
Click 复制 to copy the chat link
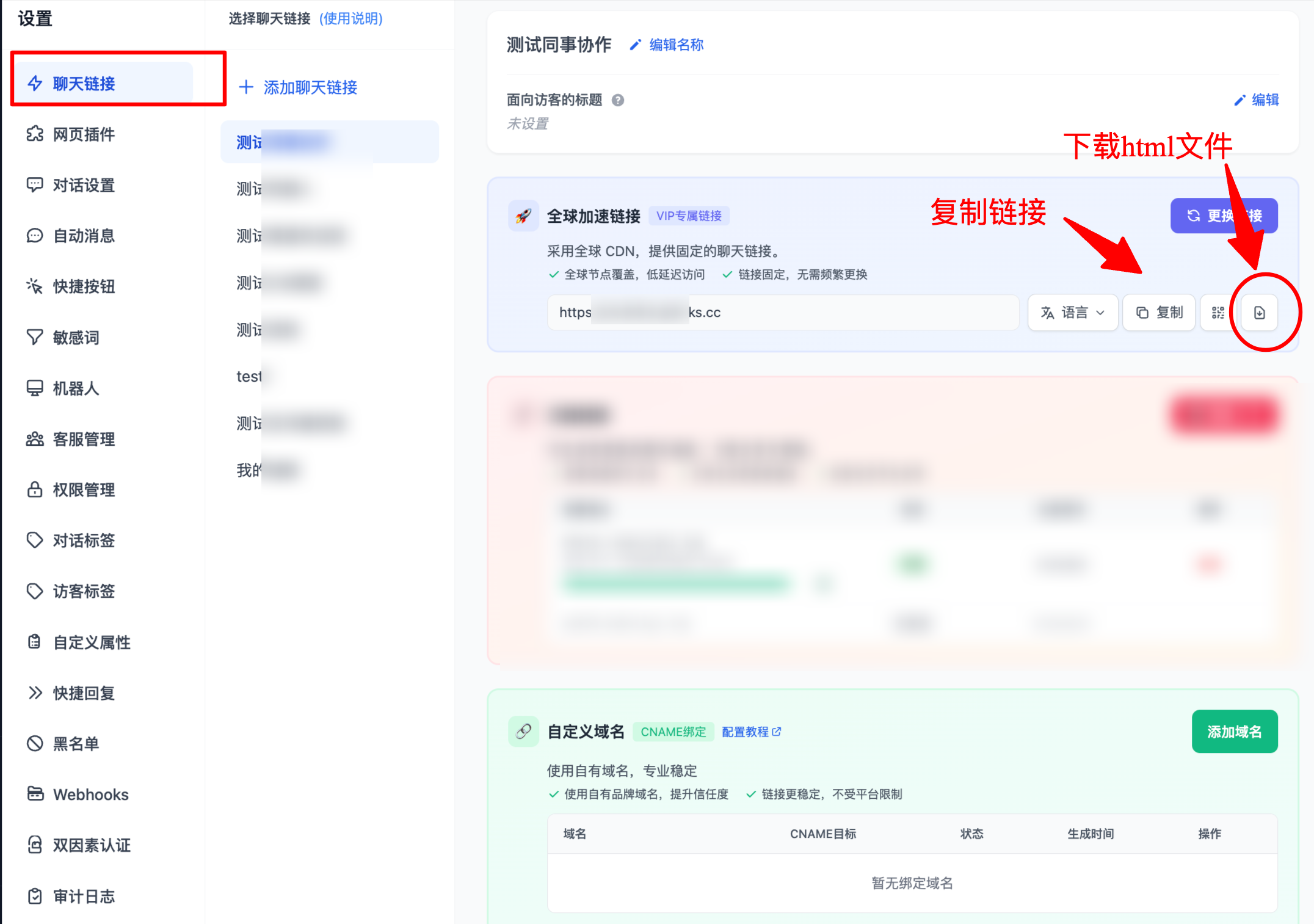(1159, 313)
